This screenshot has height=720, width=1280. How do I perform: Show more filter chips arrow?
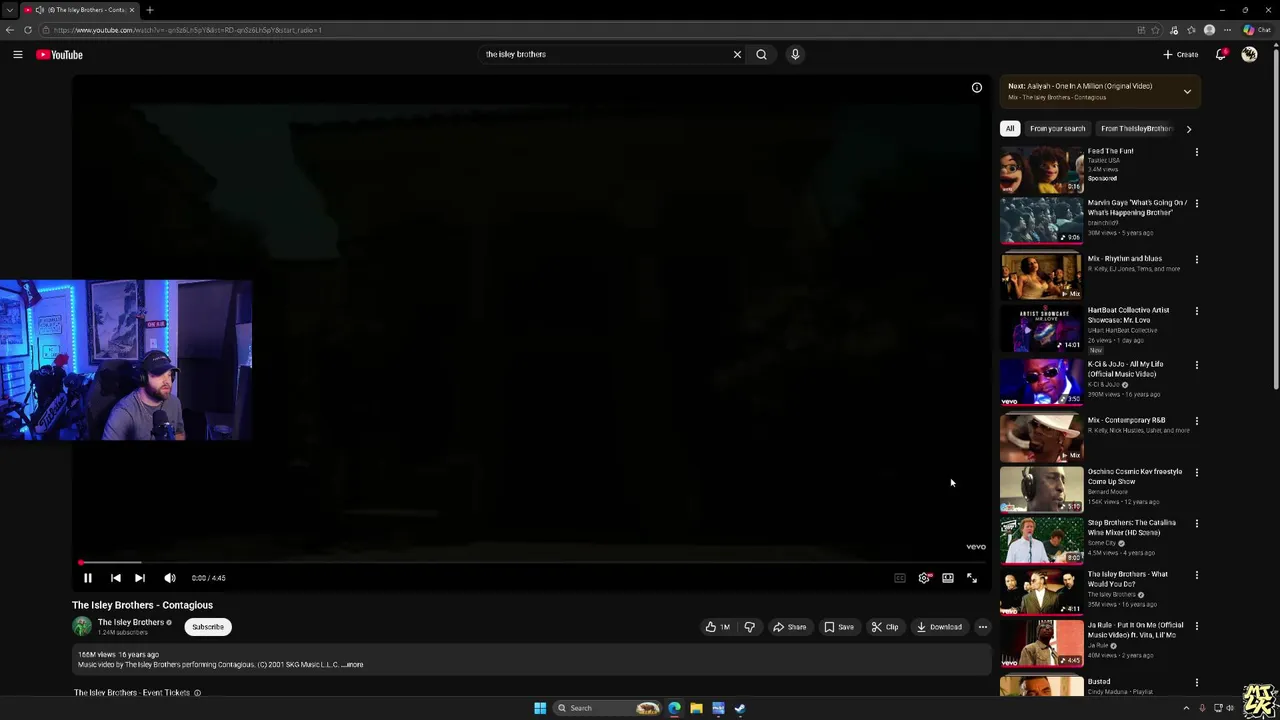point(1188,129)
